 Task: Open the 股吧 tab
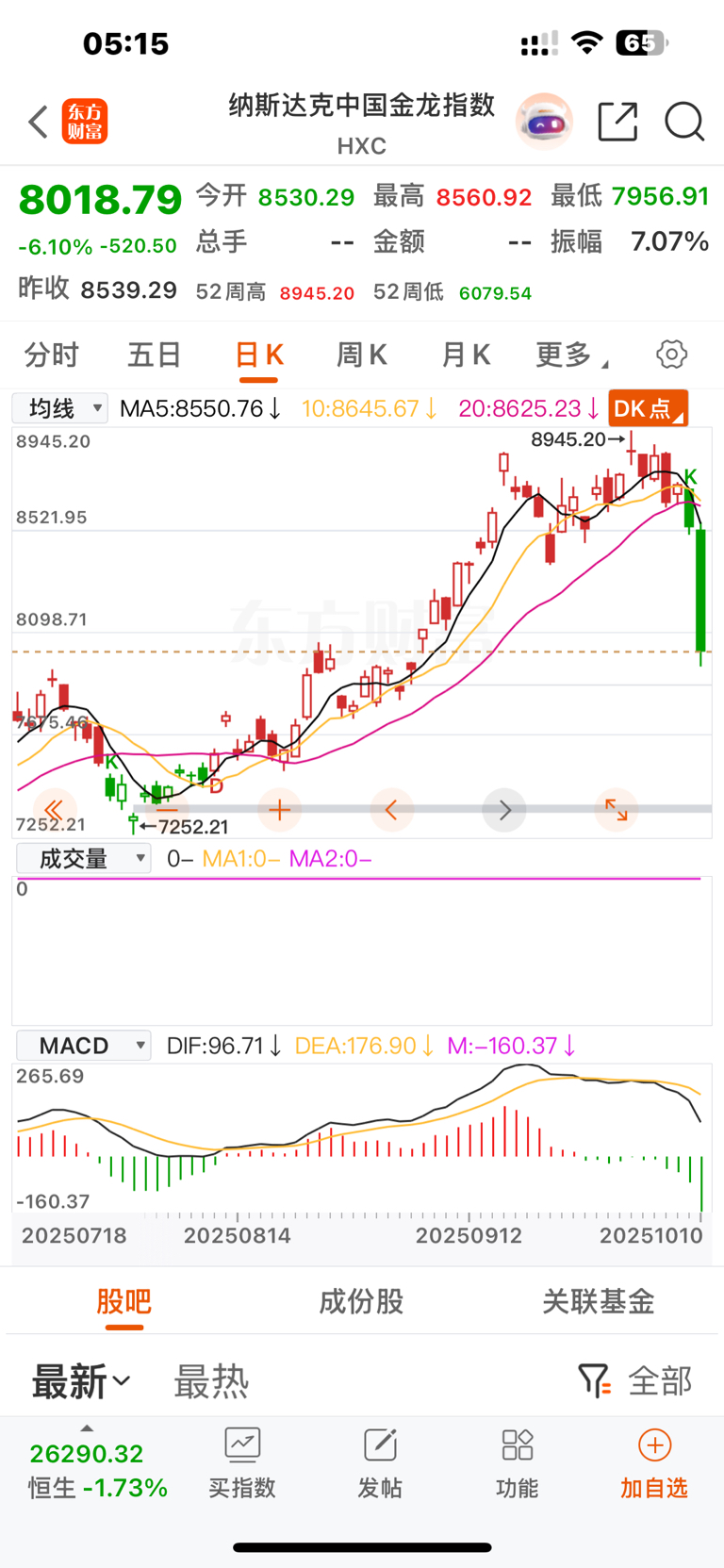(x=124, y=1301)
